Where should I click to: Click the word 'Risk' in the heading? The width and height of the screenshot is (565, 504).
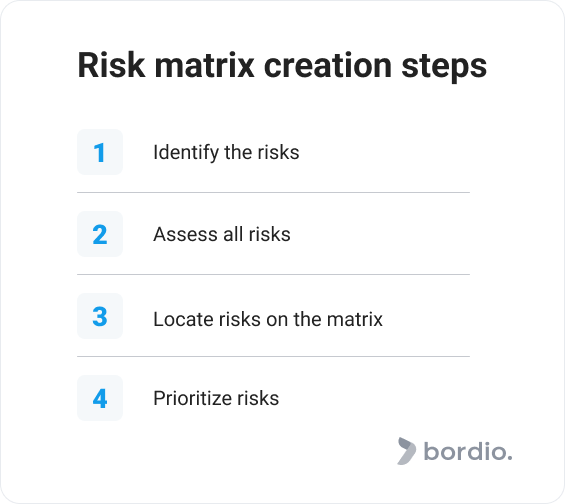click(x=112, y=65)
